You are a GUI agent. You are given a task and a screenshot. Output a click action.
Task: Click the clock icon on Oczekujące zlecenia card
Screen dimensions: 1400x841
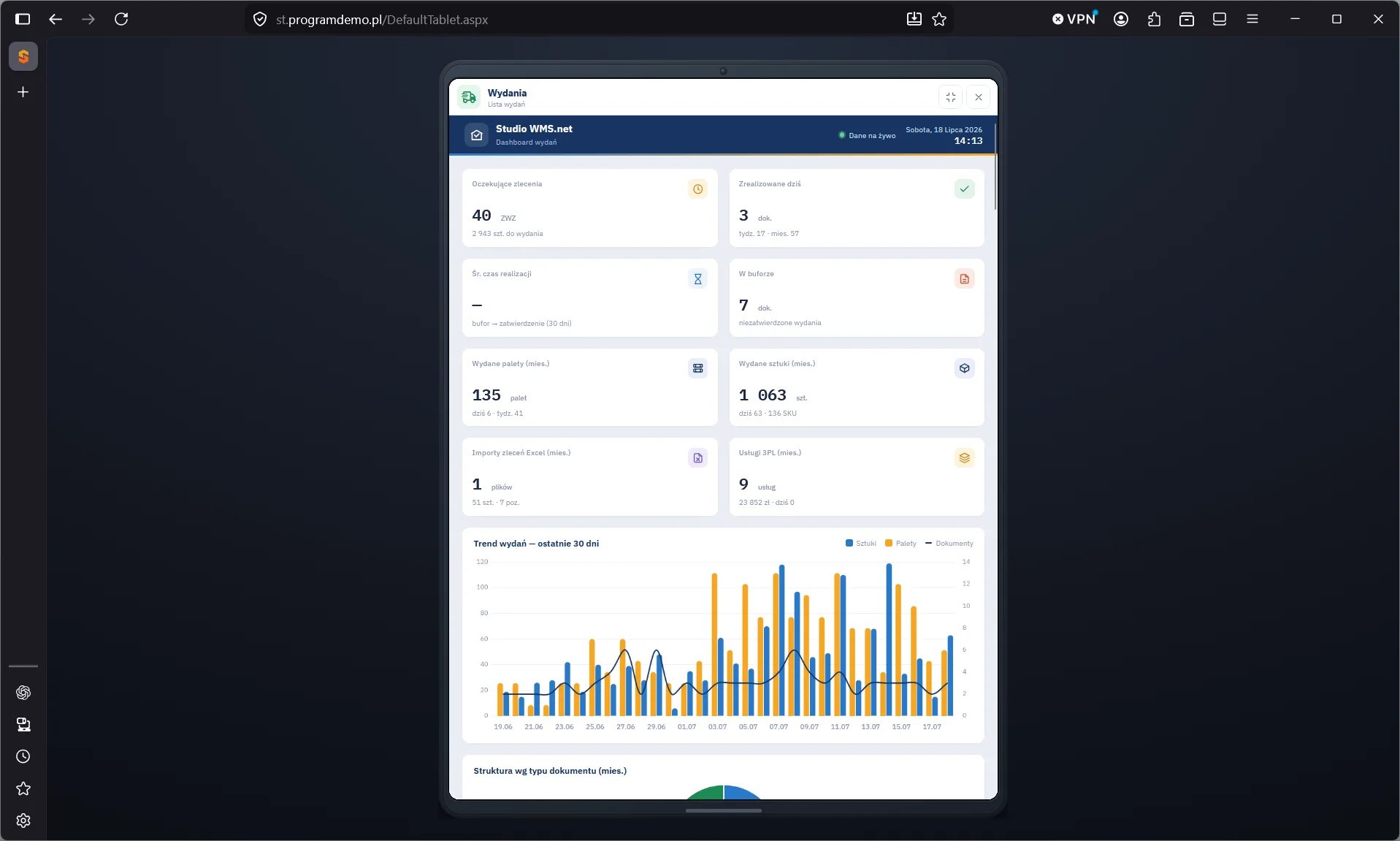click(697, 189)
